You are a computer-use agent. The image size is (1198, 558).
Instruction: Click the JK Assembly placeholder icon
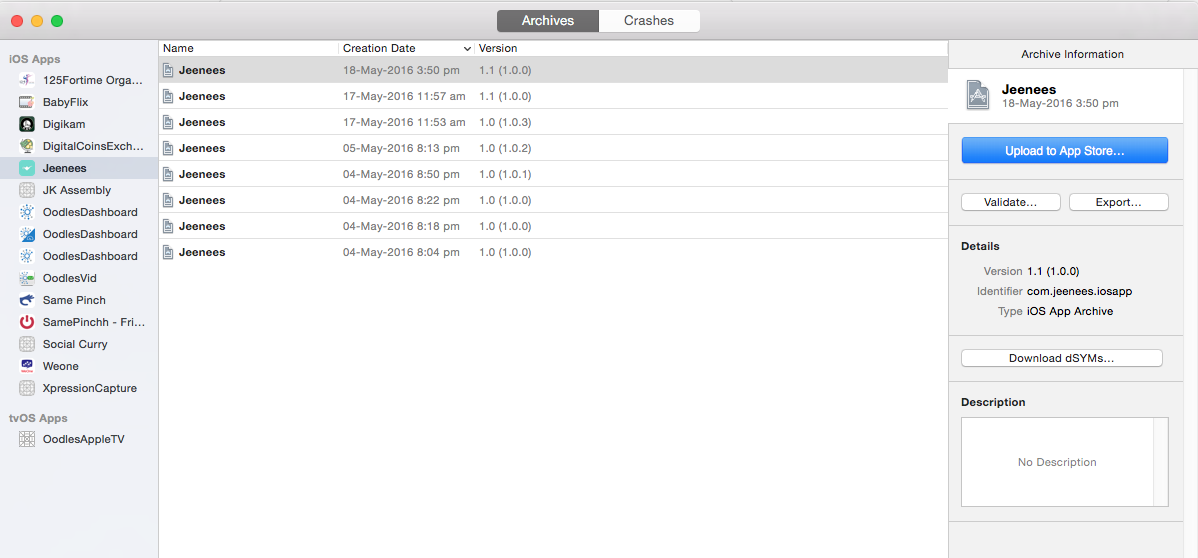click(x=27, y=190)
